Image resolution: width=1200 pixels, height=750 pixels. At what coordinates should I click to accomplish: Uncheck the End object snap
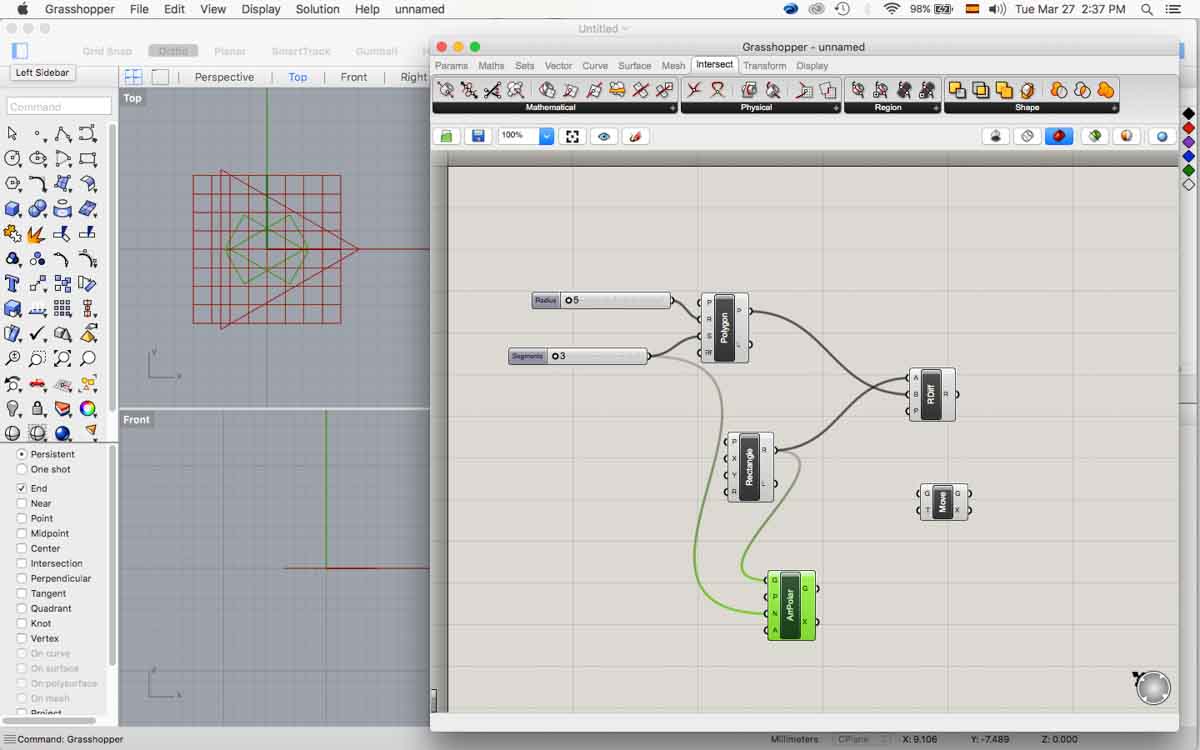coord(22,488)
